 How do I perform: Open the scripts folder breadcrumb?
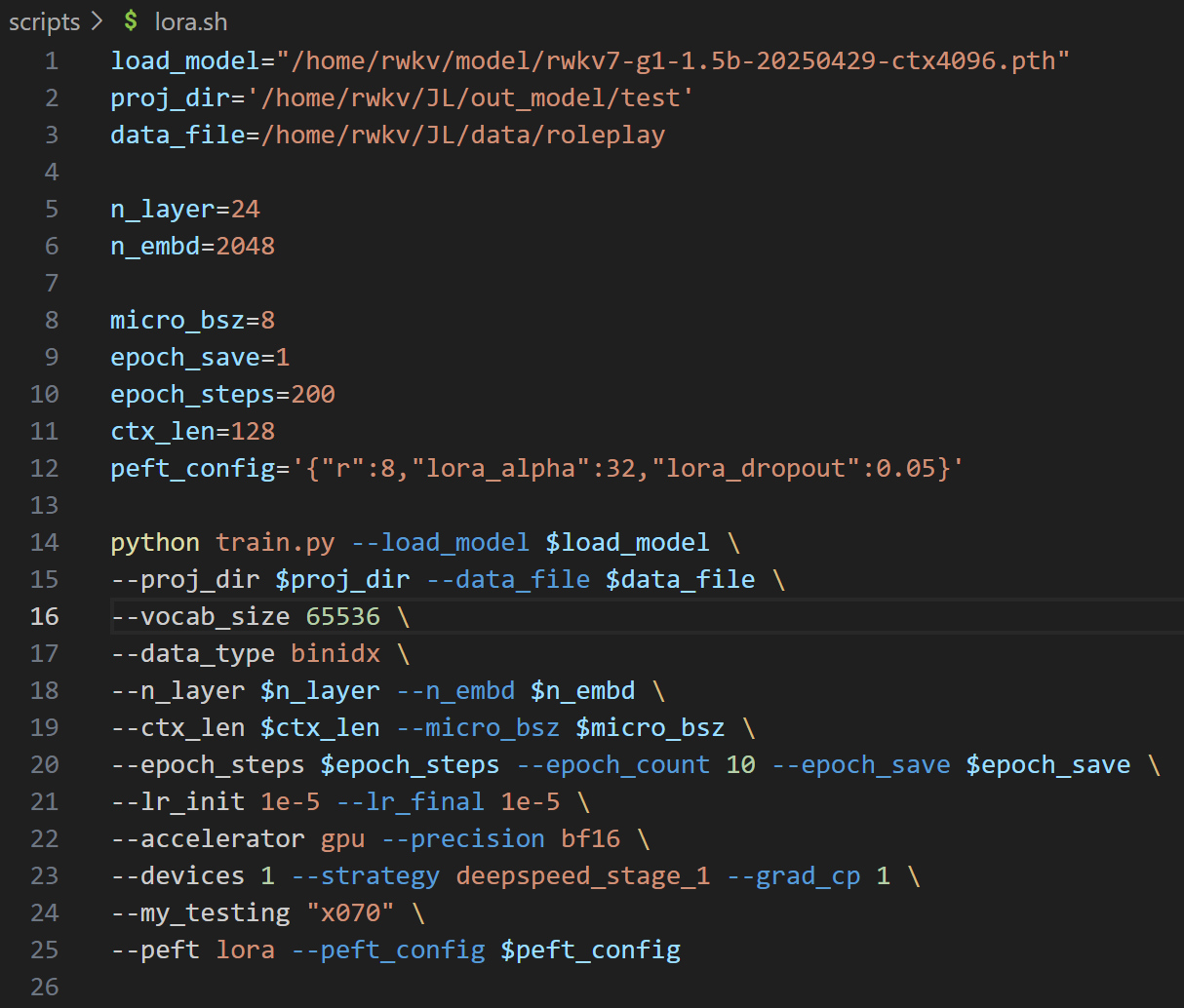click(x=44, y=21)
